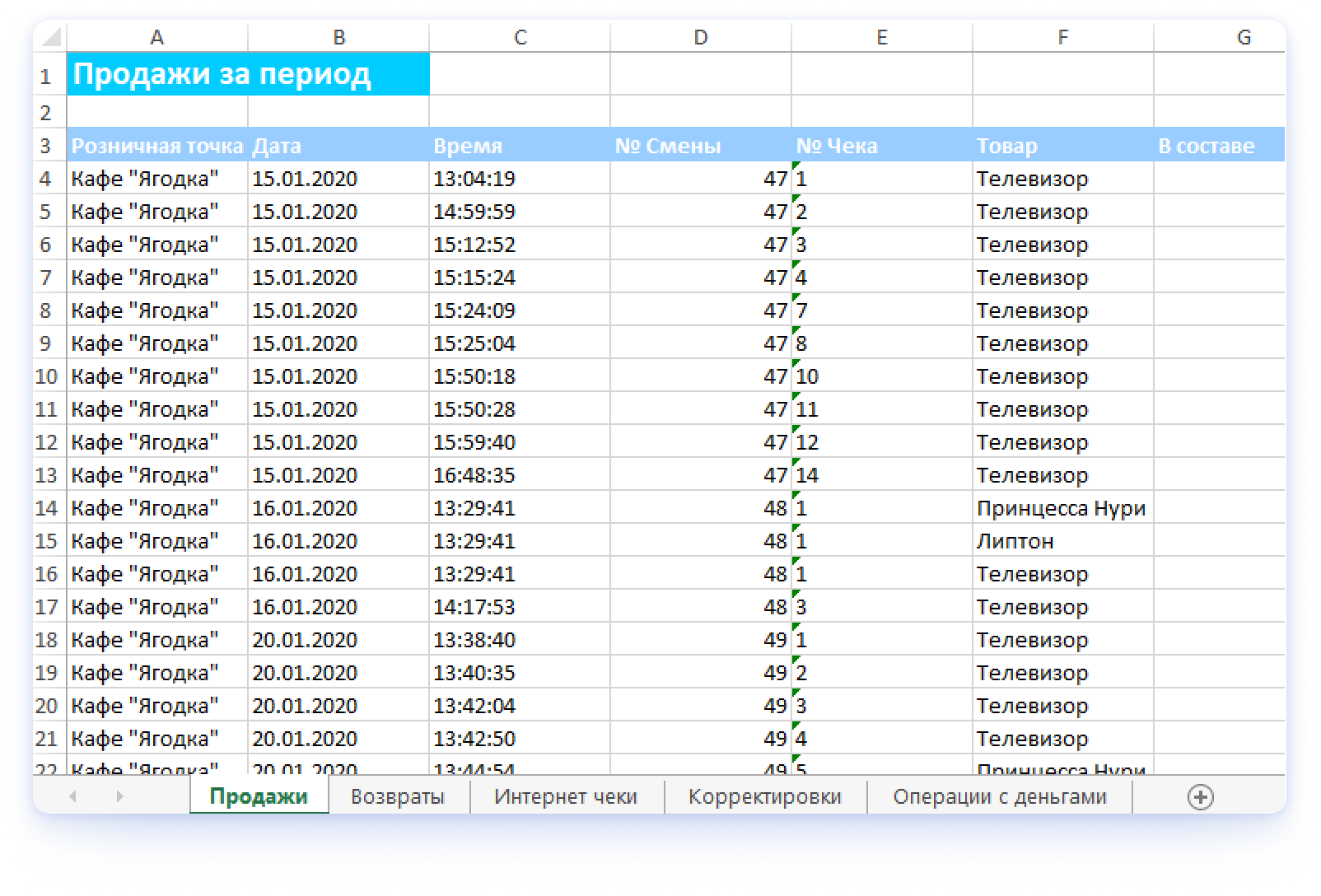1321x896 pixels.
Task: Select the time cell 14:17:53
Action: point(520,606)
